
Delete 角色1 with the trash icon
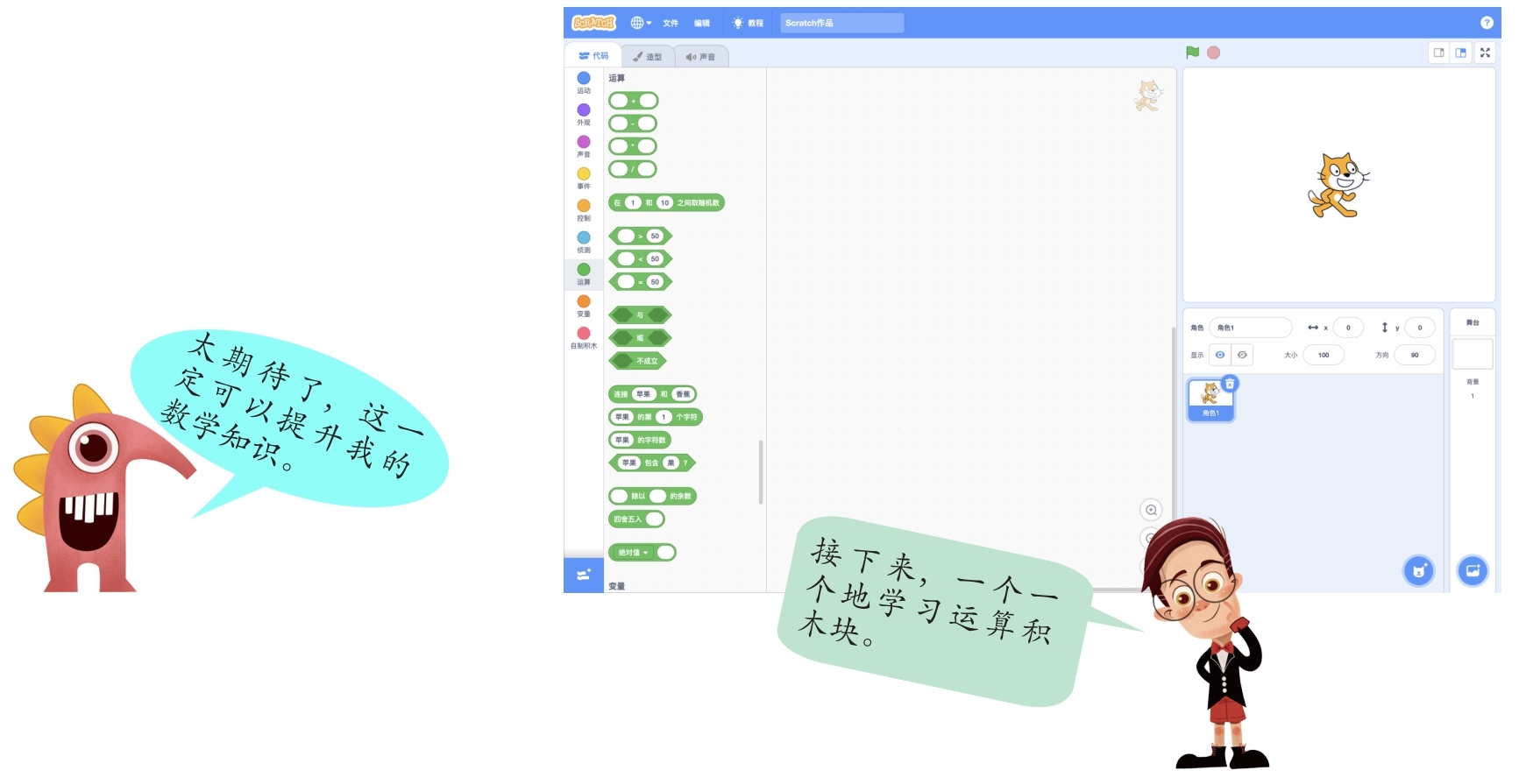pos(1230,384)
